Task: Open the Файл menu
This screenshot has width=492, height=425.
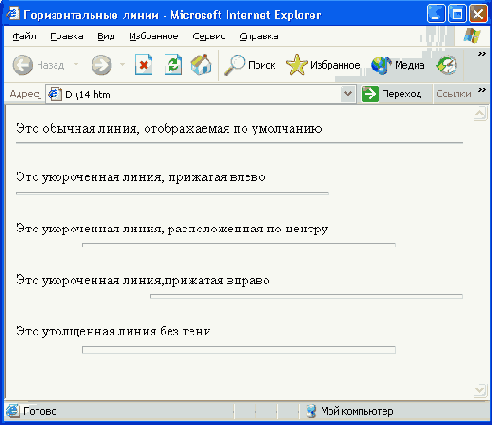Action: [x=24, y=36]
